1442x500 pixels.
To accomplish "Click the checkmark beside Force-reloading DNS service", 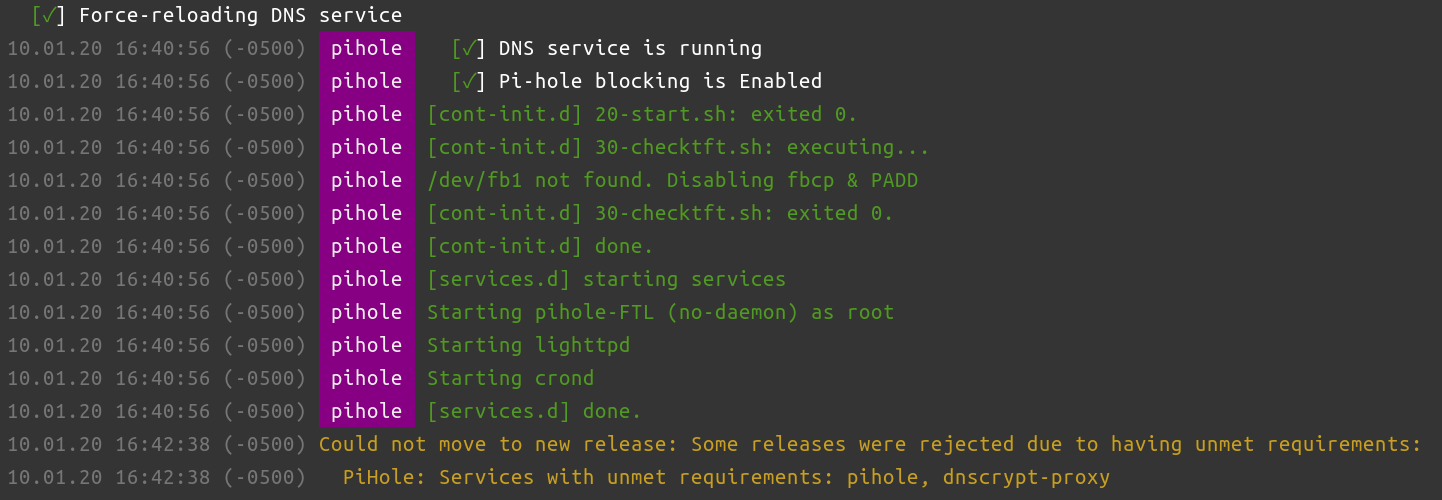I will click(x=47, y=16).
